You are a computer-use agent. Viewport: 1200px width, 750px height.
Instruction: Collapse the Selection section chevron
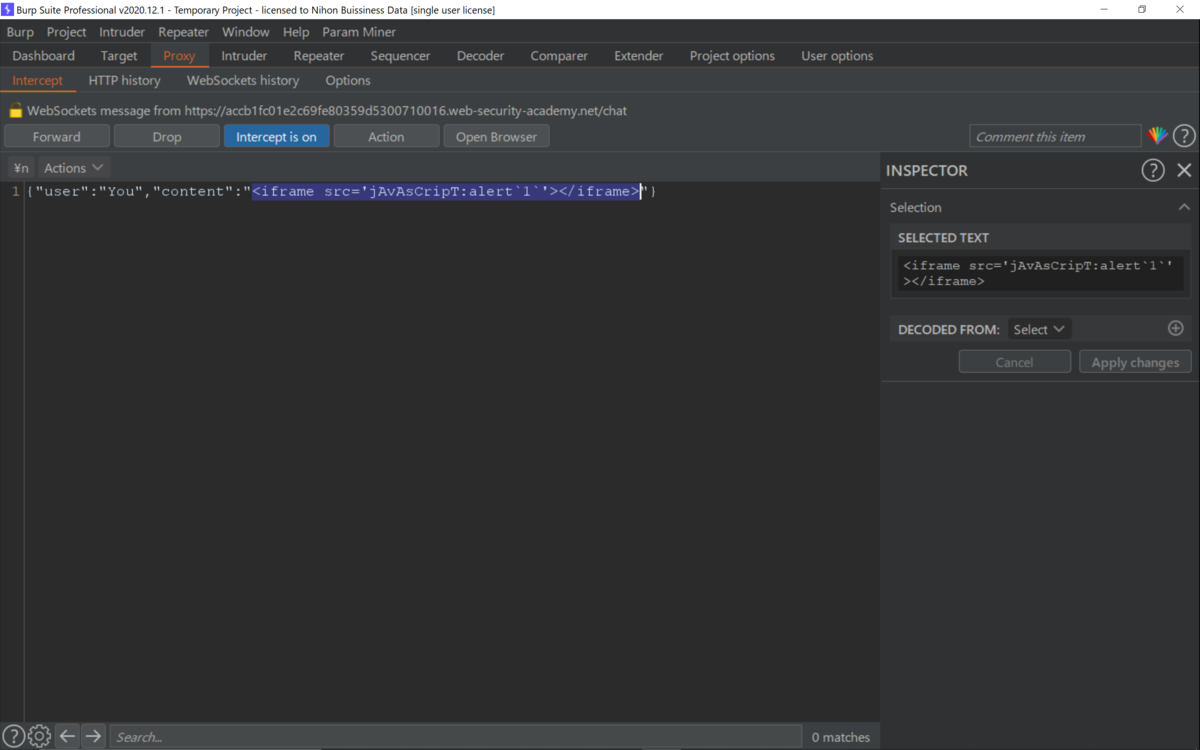tap(1184, 207)
